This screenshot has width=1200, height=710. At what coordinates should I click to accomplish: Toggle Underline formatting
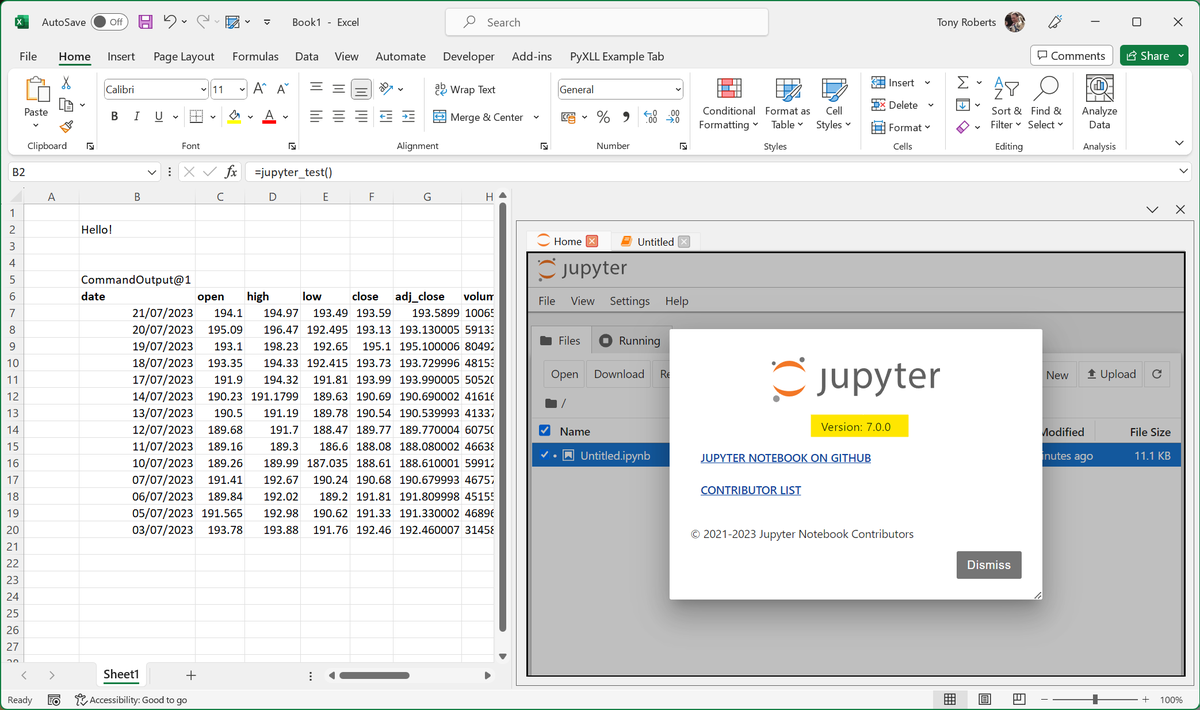pyautogui.click(x=159, y=117)
